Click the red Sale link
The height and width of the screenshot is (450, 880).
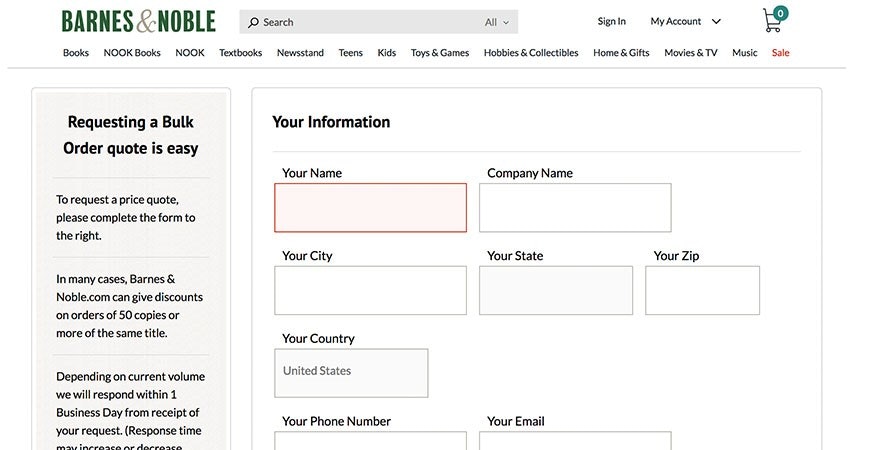pyautogui.click(x=780, y=53)
